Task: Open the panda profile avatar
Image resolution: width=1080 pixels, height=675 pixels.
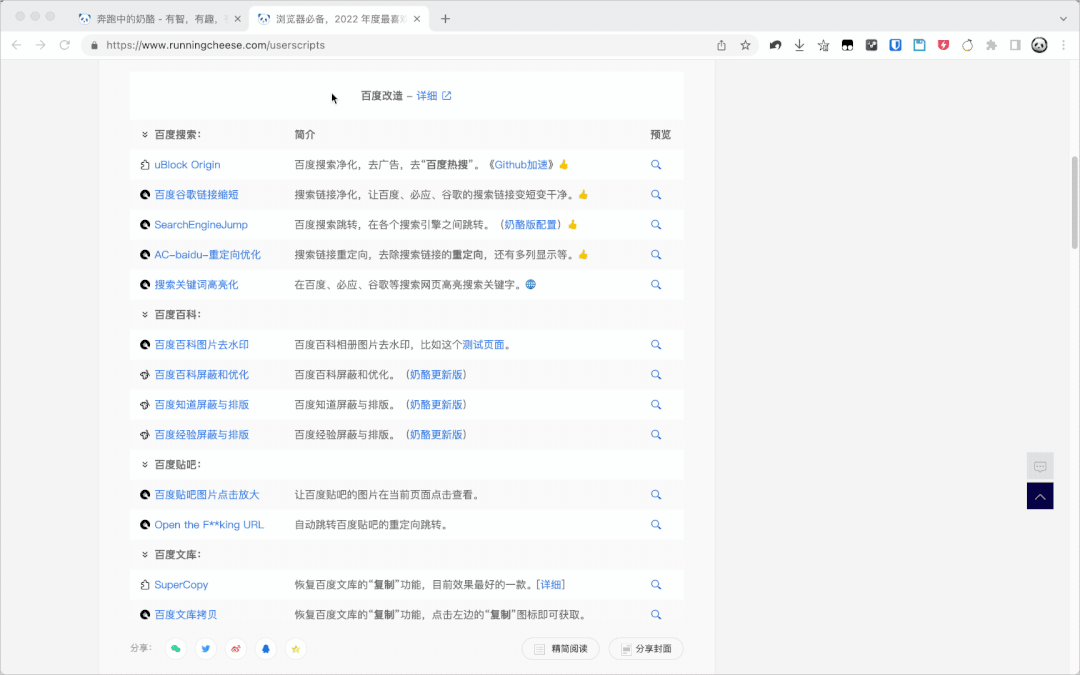Action: tap(1039, 45)
